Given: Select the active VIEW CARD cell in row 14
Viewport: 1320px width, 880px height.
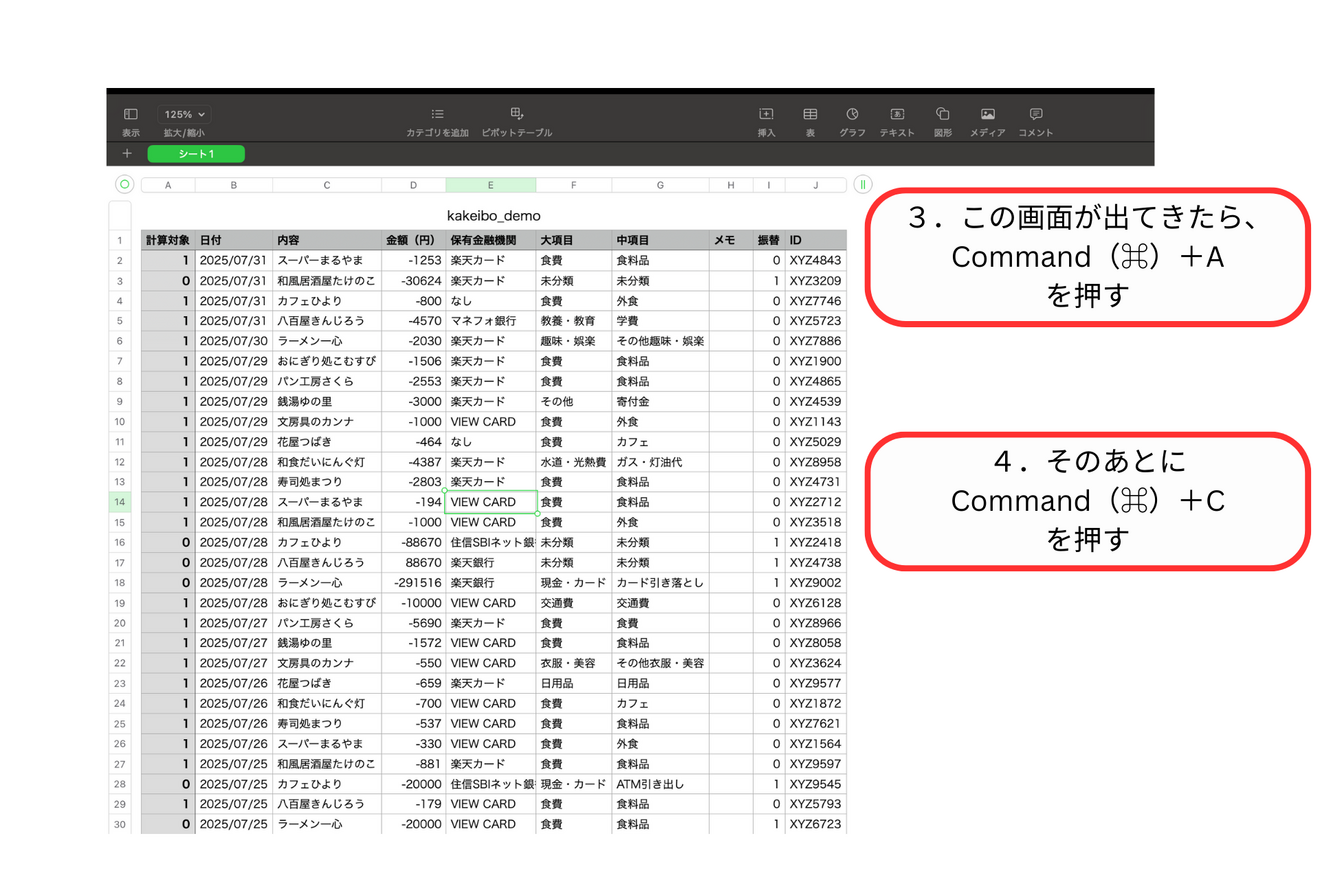Looking at the screenshot, I should (491, 502).
